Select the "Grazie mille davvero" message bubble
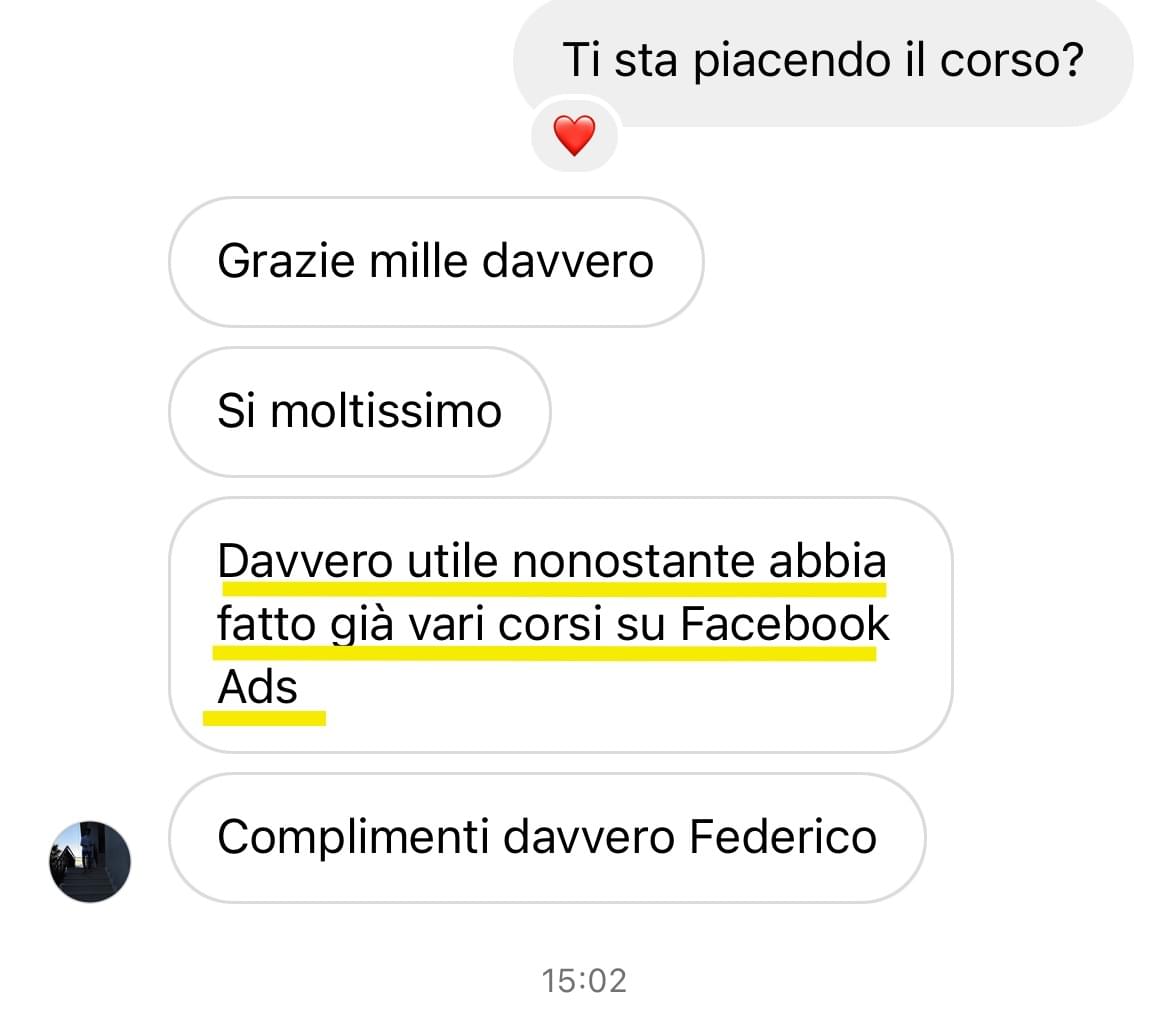1170x1012 pixels. coord(437,262)
